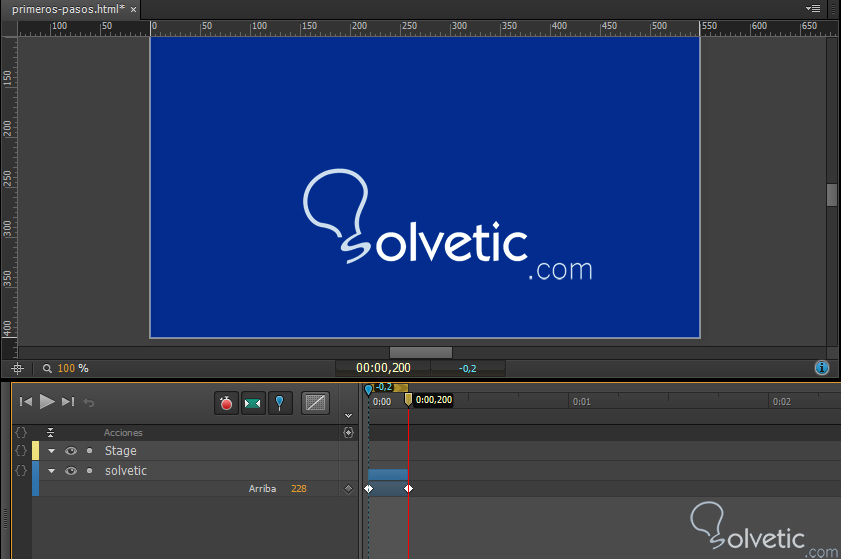Image resolution: width=841 pixels, height=559 pixels.
Task: Jump to the end of the timeline
Action: coord(68,401)
